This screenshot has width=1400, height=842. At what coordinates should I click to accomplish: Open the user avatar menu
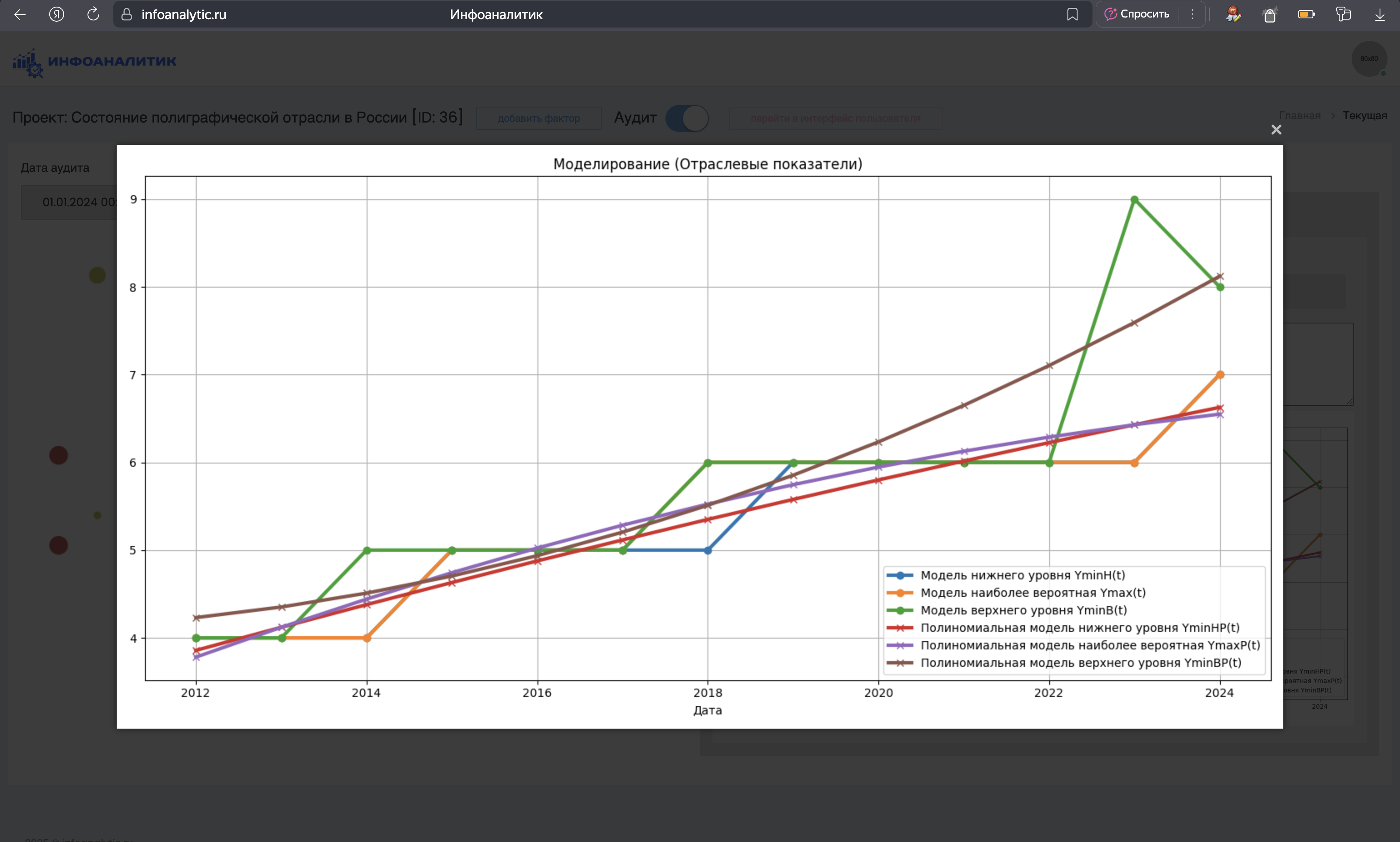coord(1369,58)
